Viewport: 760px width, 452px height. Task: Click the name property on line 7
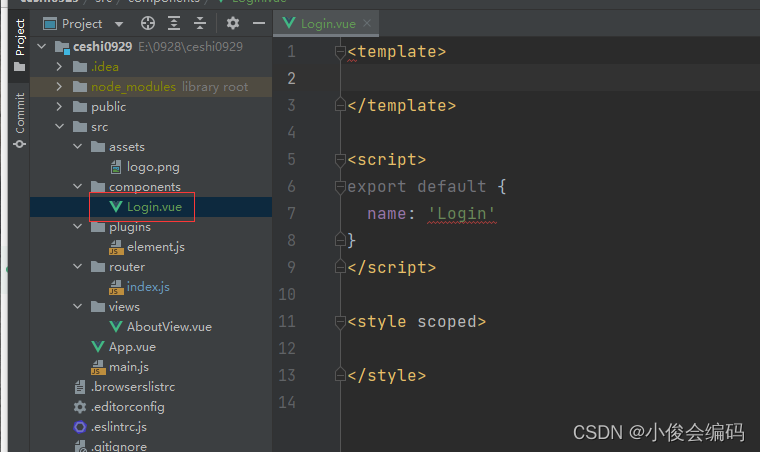(x=386, y=214)
